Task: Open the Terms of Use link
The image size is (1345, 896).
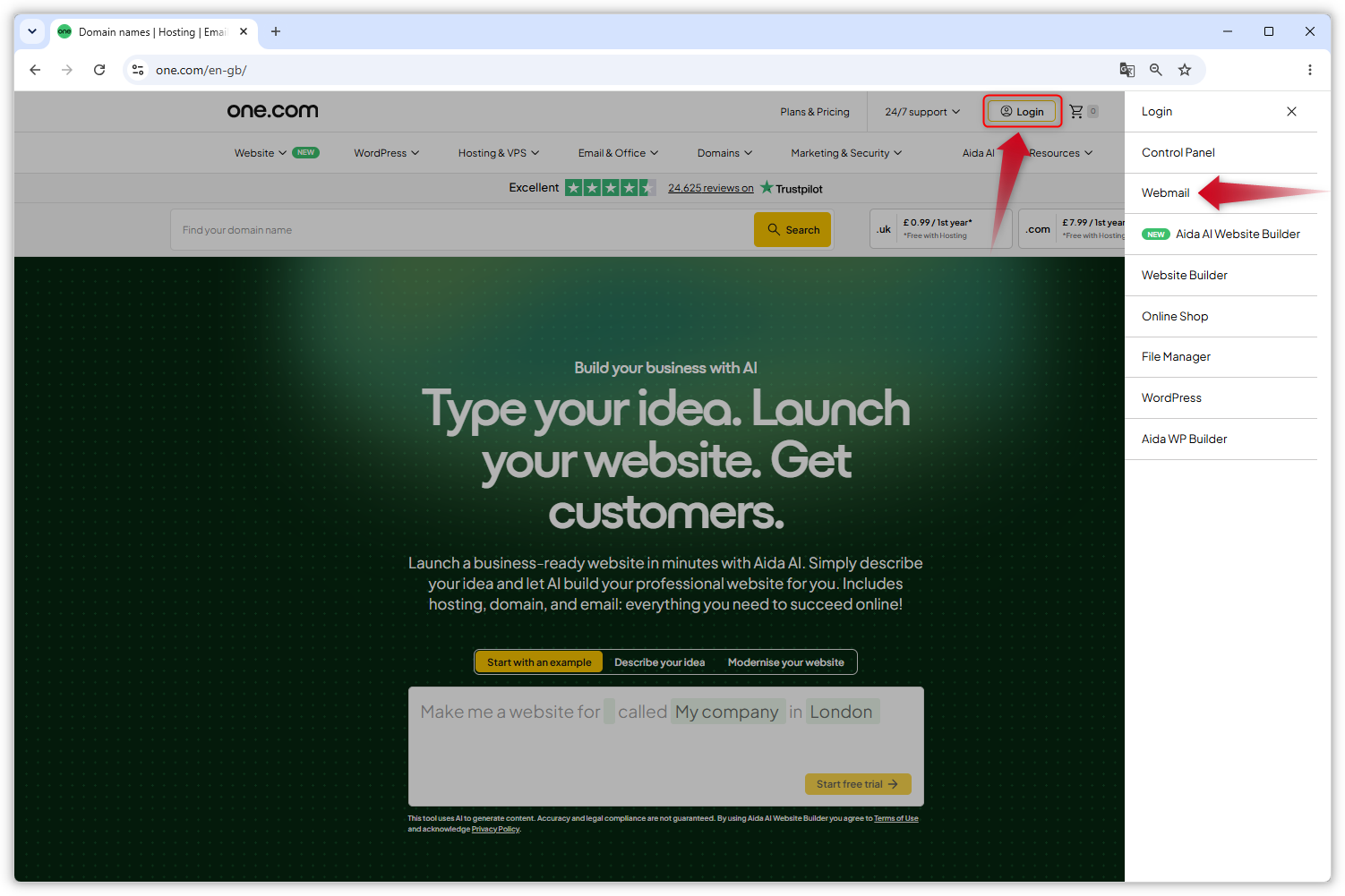Action: (x=895, y=818)
